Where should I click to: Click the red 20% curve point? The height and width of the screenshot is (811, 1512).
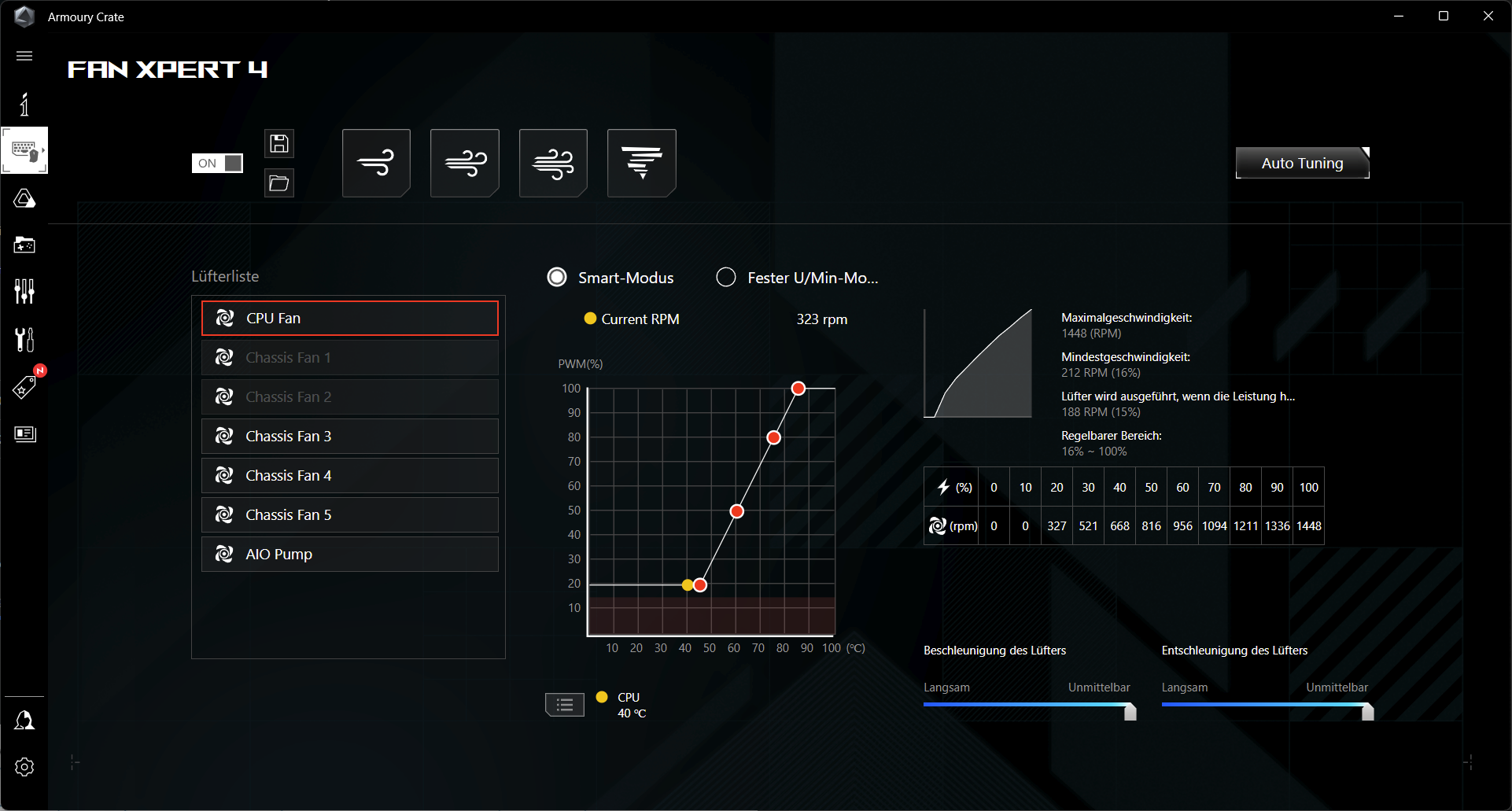click(700, 585)
